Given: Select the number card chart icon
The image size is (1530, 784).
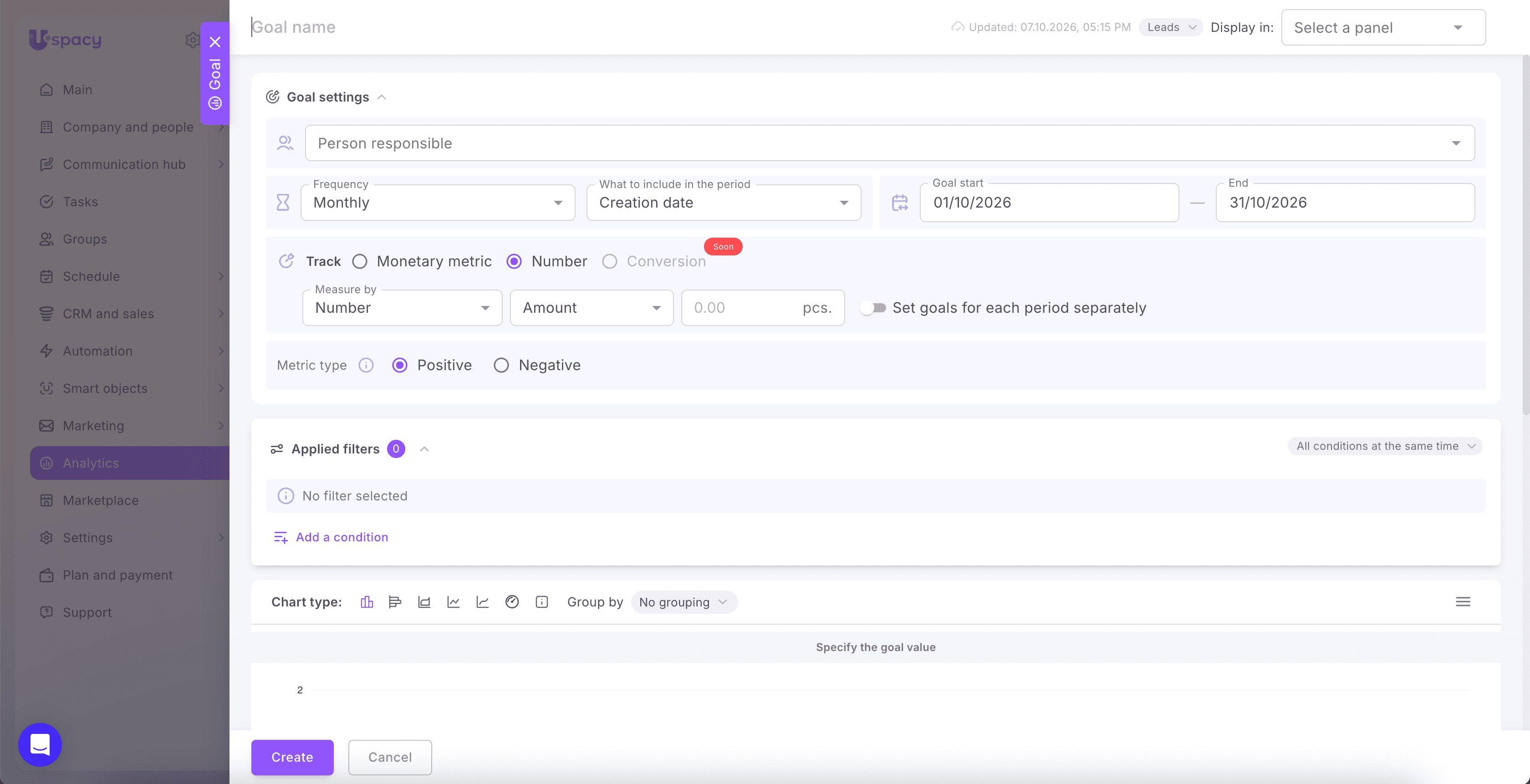Looking at the screenshot, I should (x=542, y=602).
